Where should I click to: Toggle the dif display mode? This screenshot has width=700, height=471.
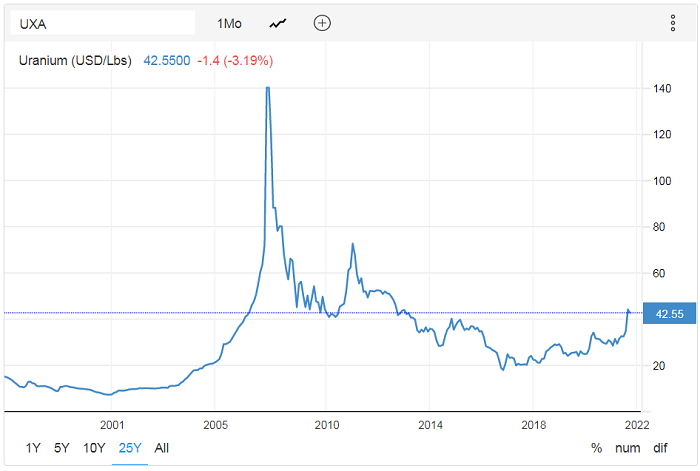tap(661, 448)
